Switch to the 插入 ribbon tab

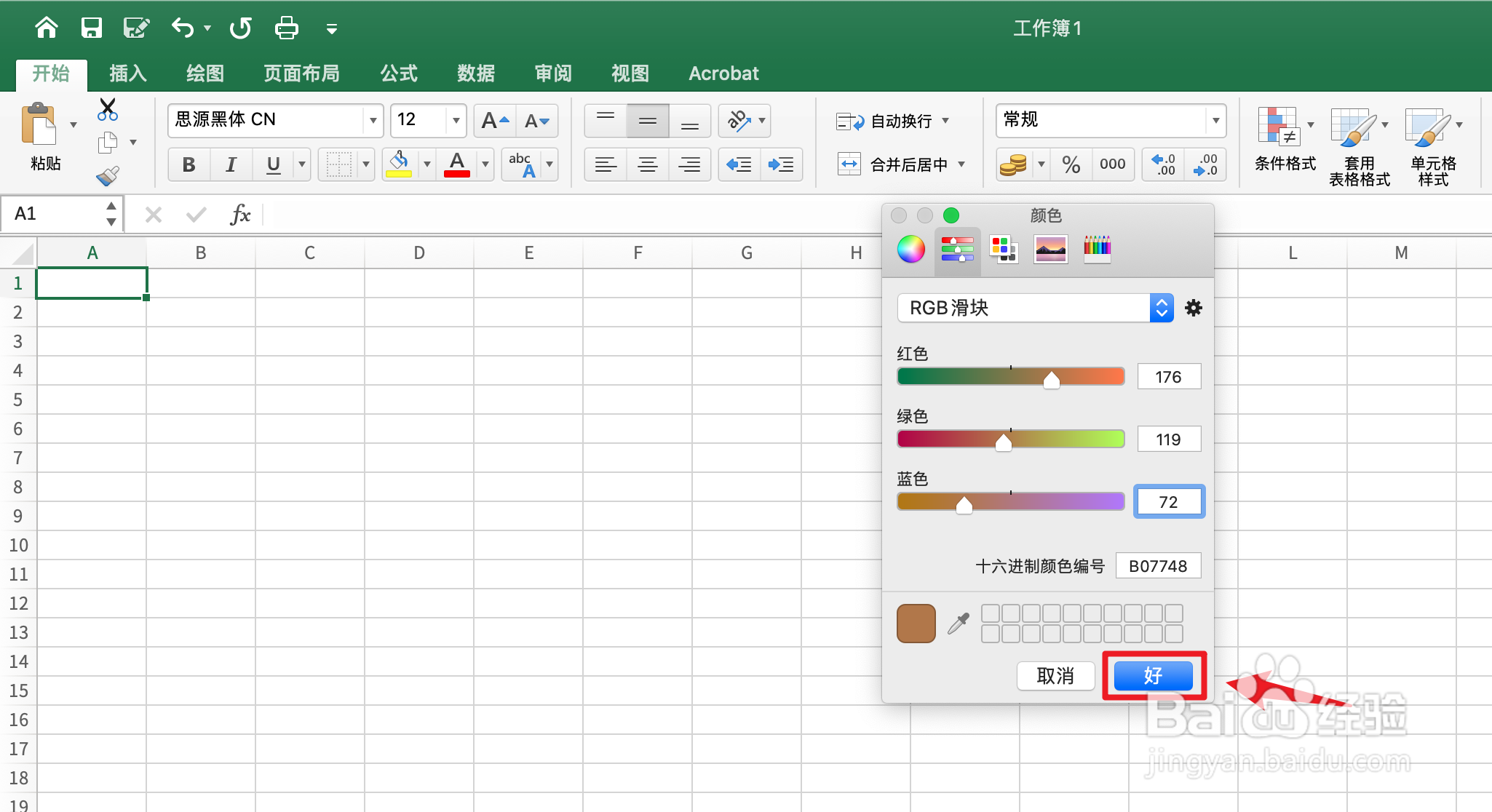click(128, 73)
